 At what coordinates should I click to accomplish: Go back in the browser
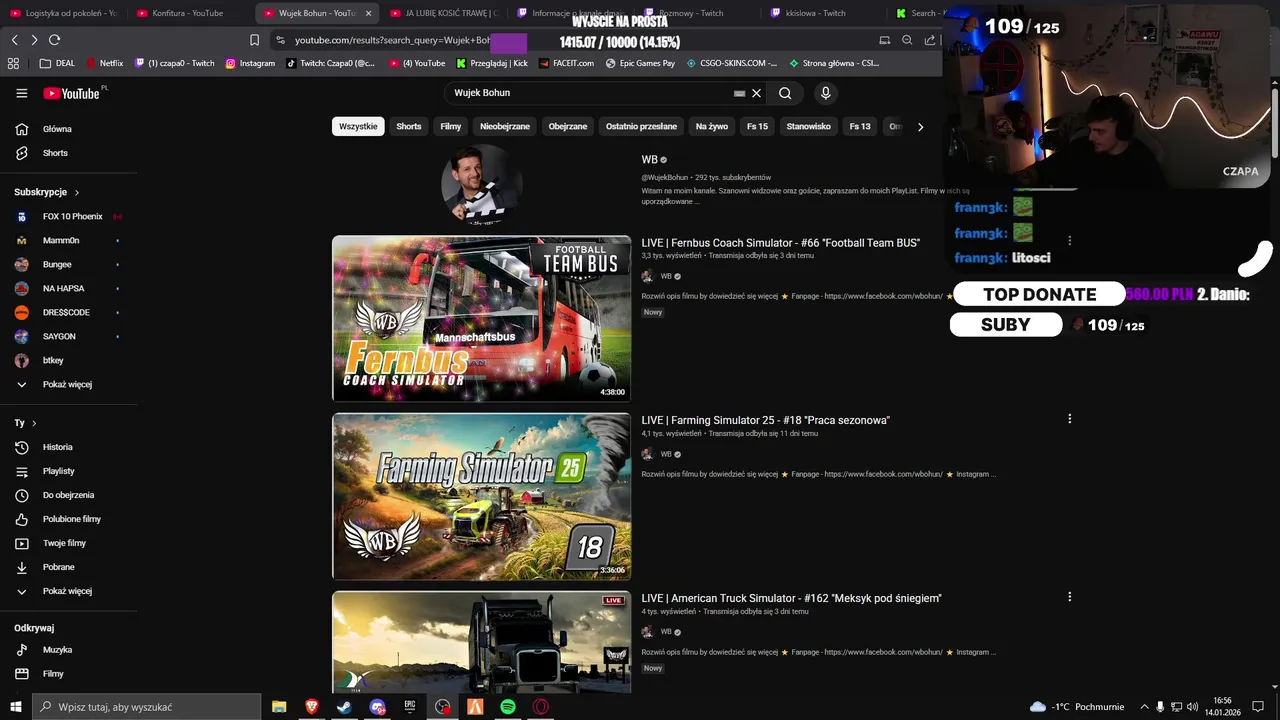(x=14, y=40)
